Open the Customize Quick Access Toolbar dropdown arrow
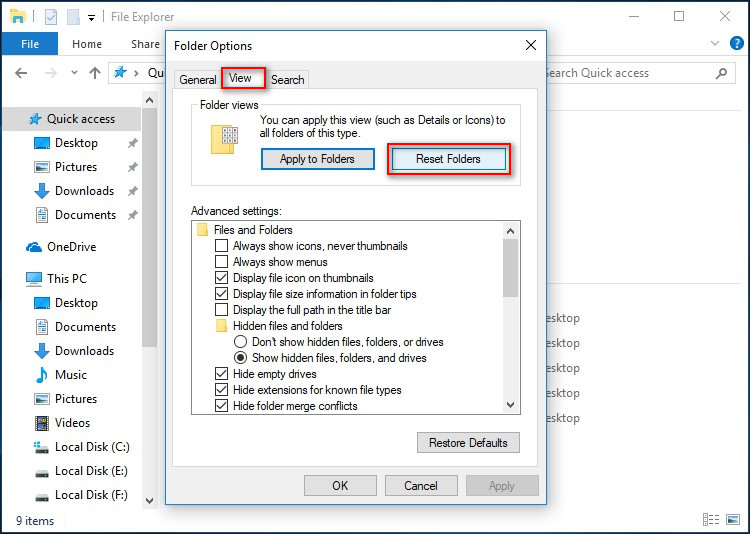This screenshot has width=750, height=534. point(91,18)
